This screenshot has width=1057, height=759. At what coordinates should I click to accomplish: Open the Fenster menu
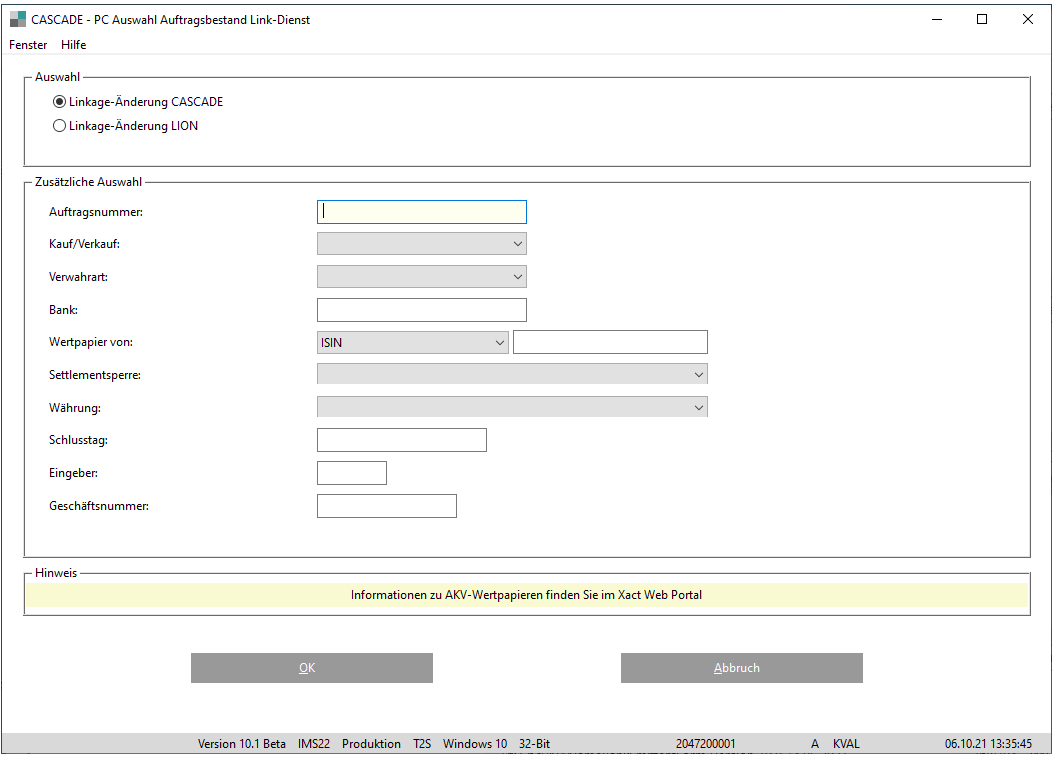coord(28,45)
